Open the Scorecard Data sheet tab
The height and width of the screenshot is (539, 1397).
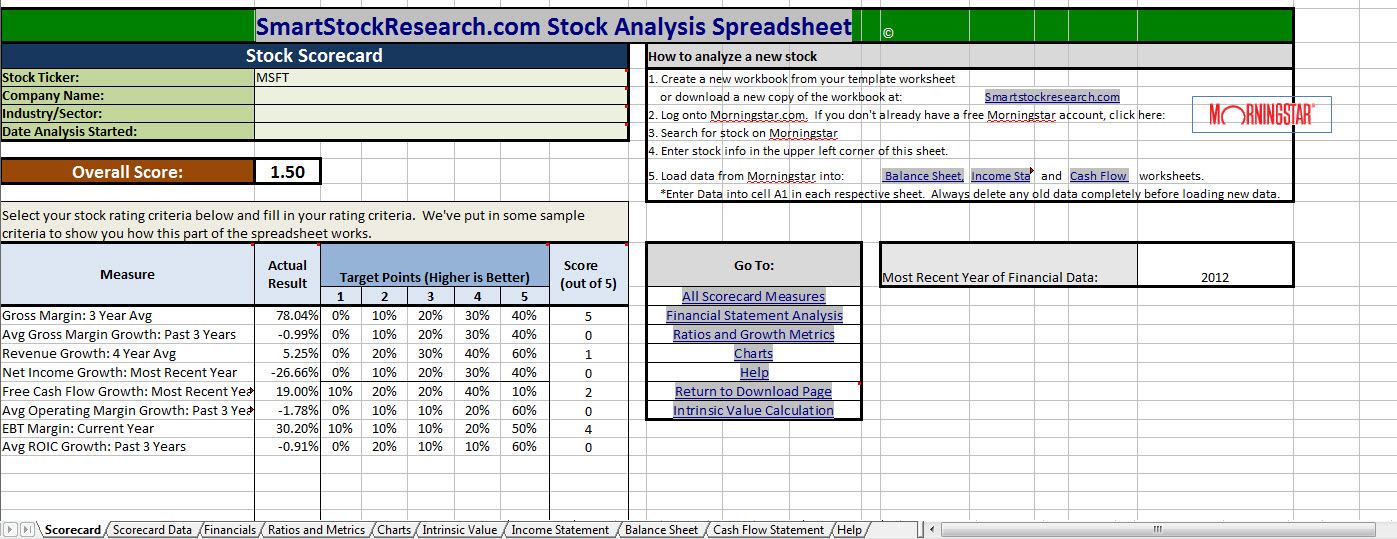(x=152, y=530)
